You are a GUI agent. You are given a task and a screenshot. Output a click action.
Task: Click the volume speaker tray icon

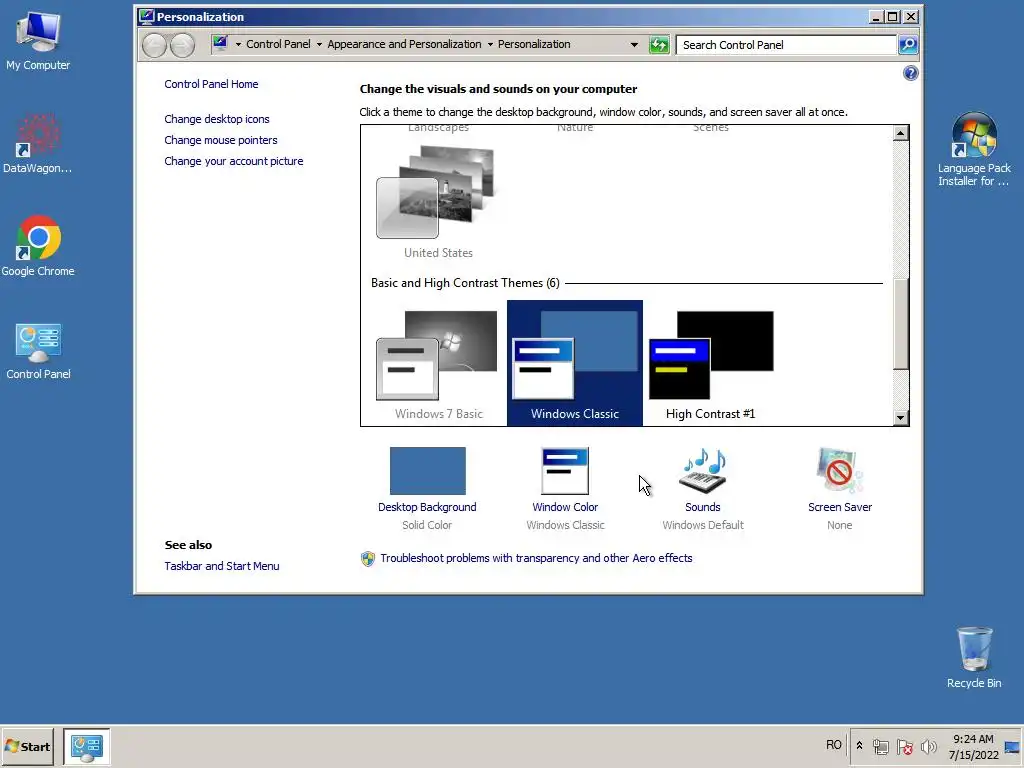(928, 746)
